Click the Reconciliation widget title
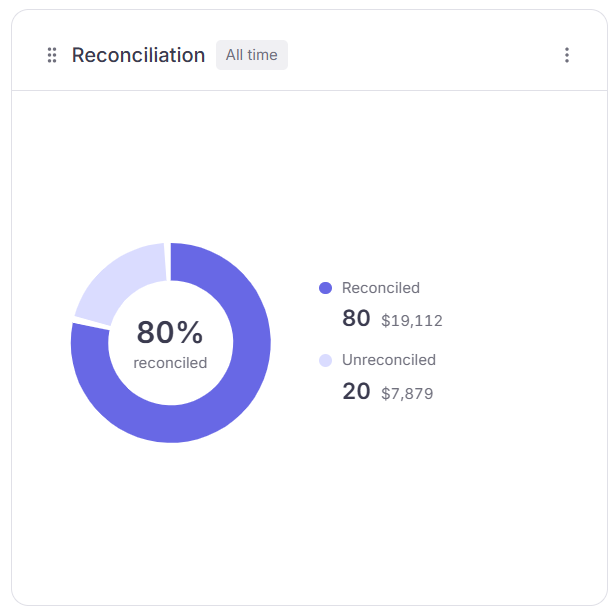 pos(138,55)
